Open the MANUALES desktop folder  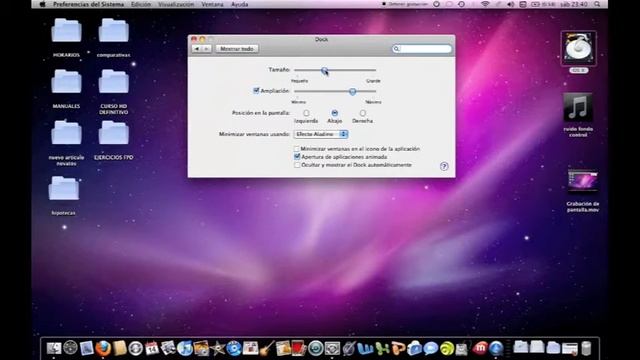pos(66,82)
